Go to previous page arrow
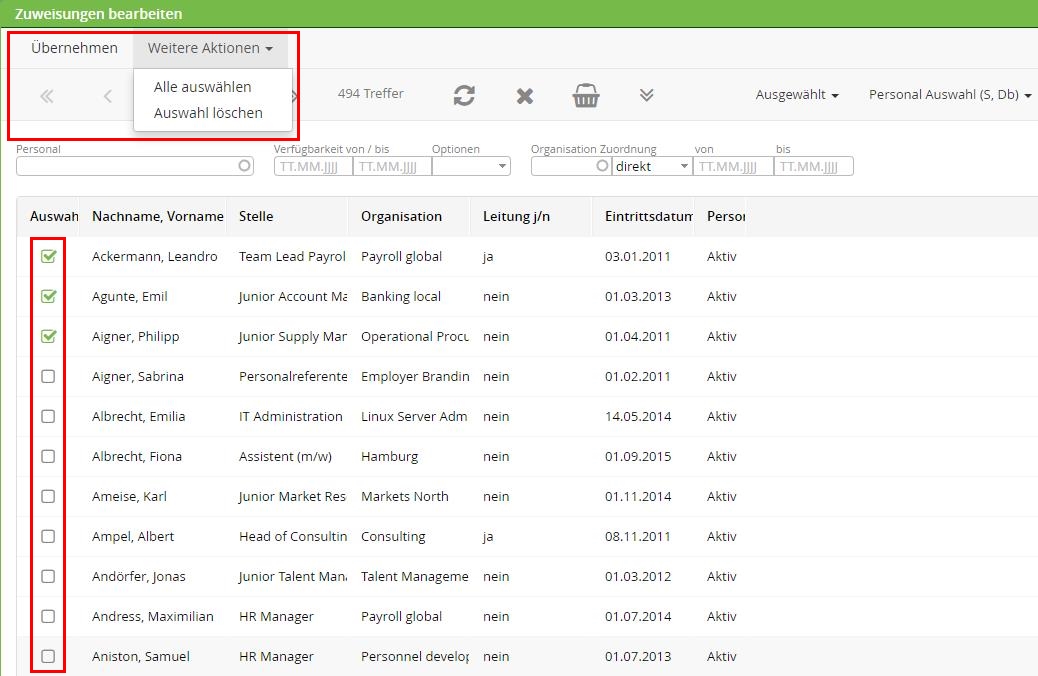The width and height of the screenshot is (1038, 676). click(x=107, y=97)
